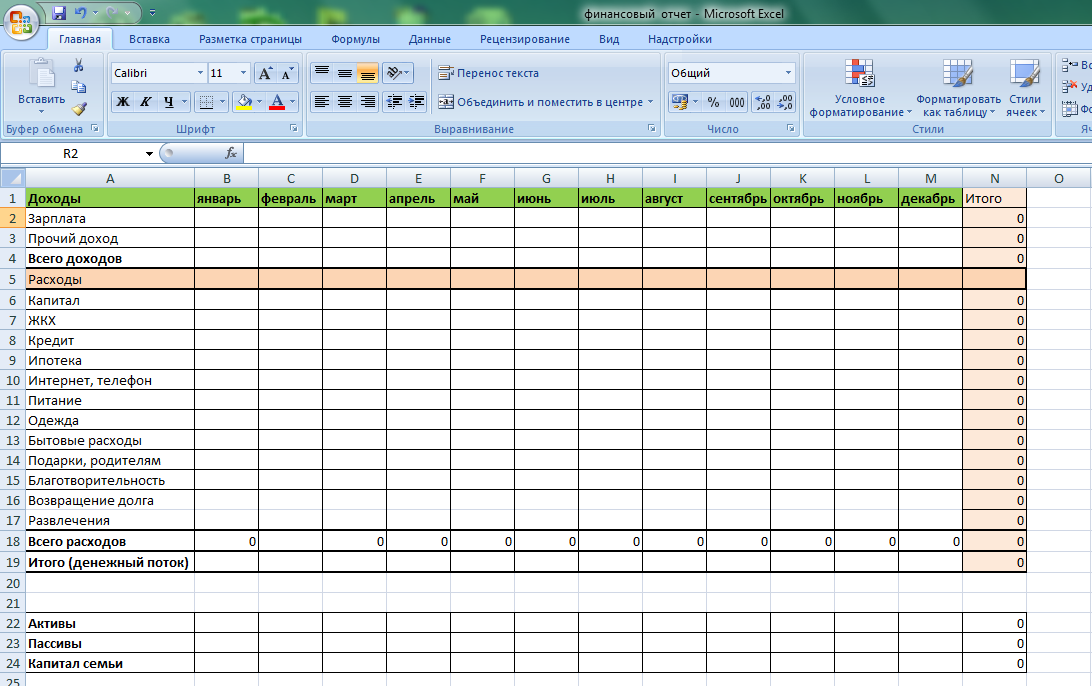The image size is (1092, 686).
Task: Switch to the Вид tab
Action: tap(609, 39)
